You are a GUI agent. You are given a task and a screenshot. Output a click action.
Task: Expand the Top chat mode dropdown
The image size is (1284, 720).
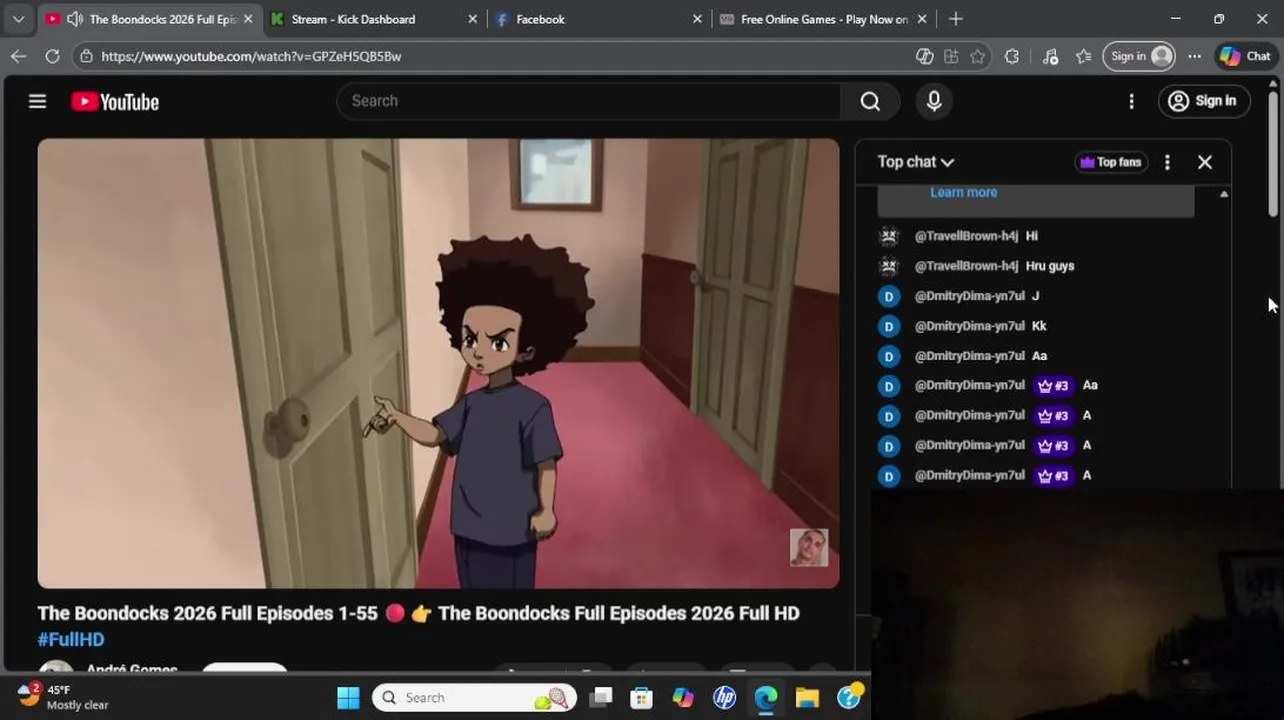tap(916, 162)
